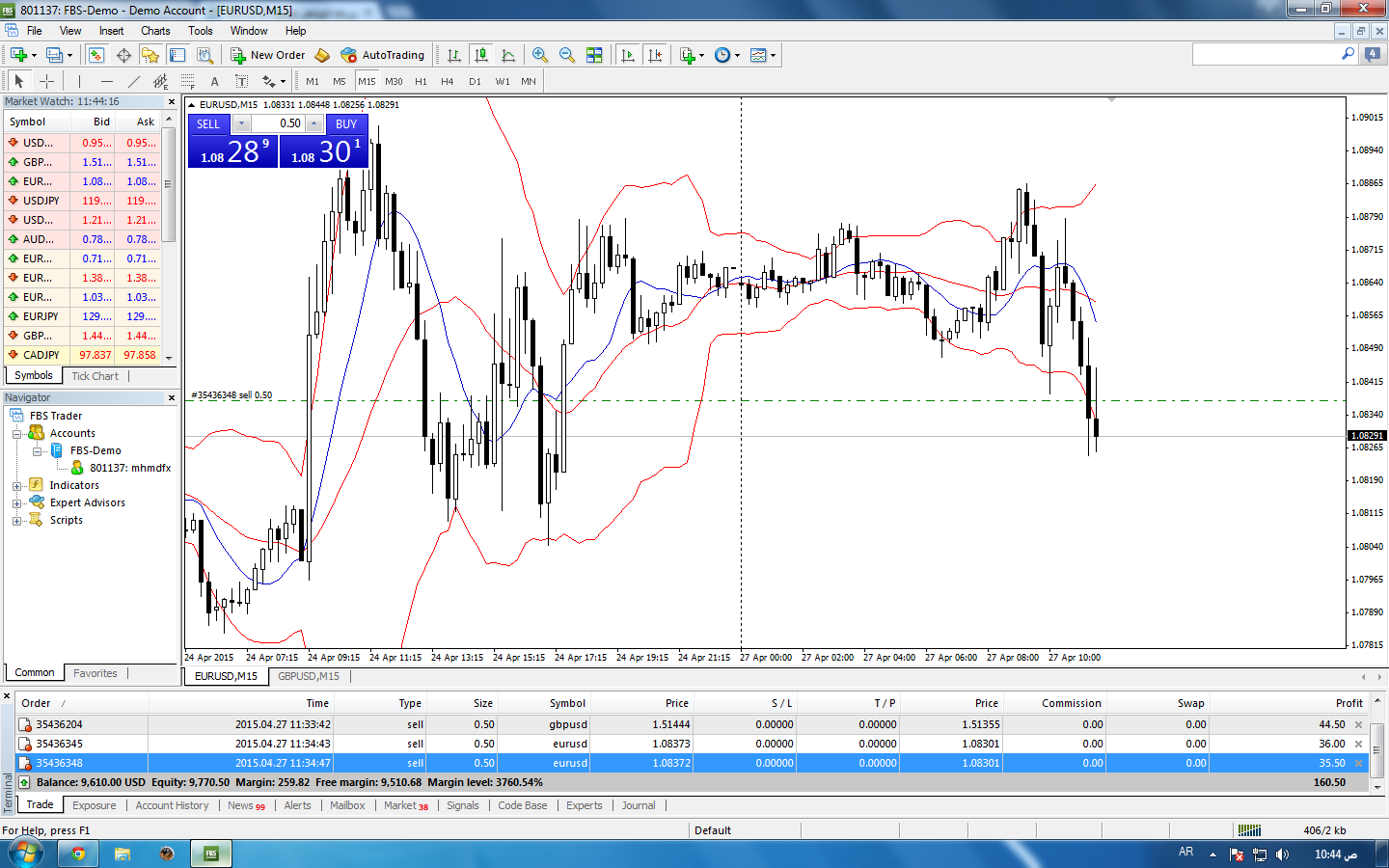Toggle the Market Watch window icon
Image resolution: width=1389 pixels, height=868 pixels.
coord(95,55)
